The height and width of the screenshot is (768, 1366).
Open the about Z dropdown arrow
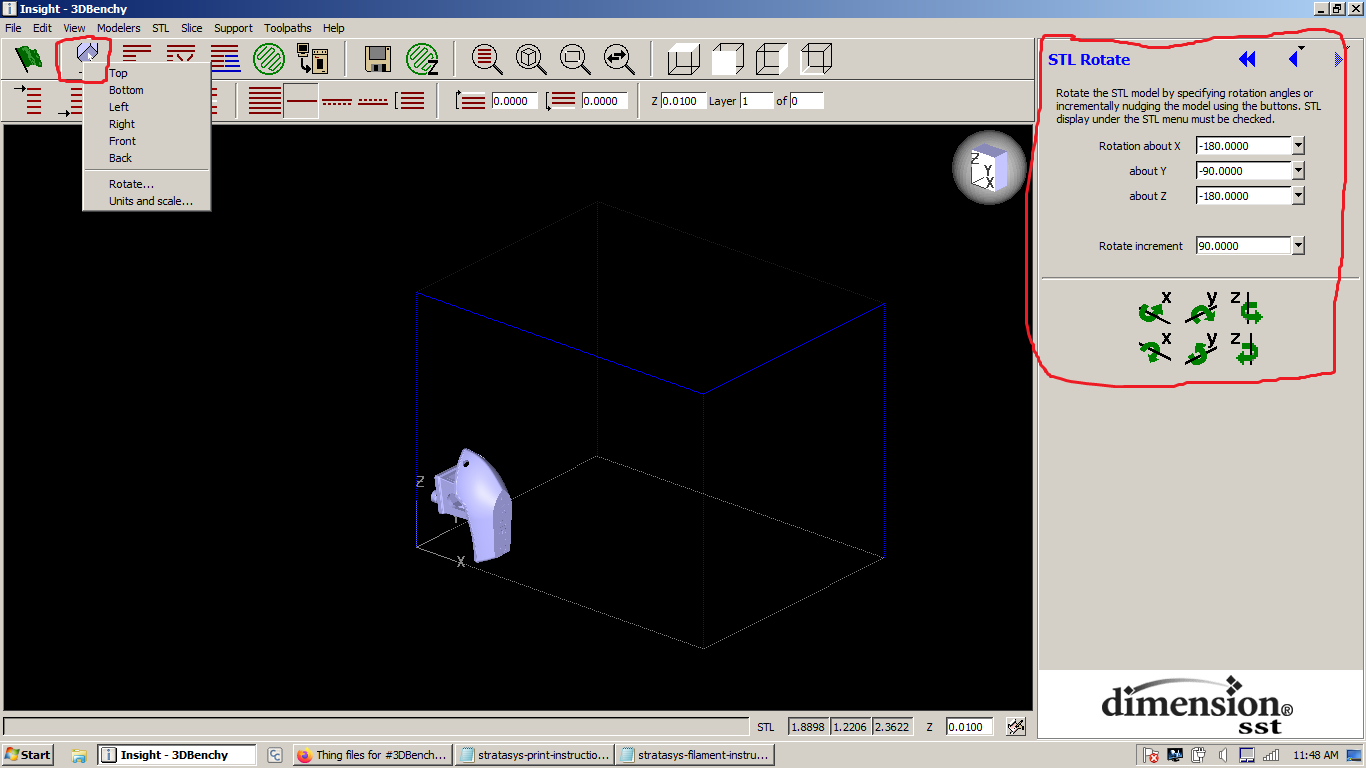1298,196
